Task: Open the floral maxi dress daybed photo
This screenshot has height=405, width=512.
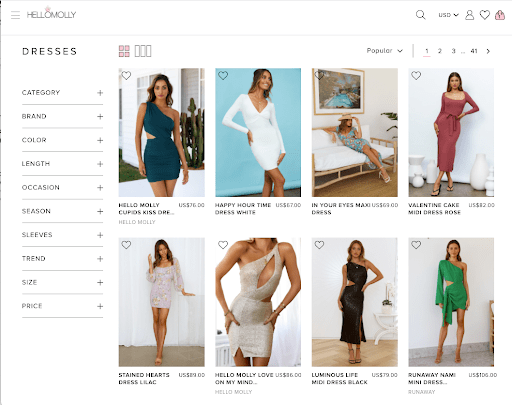Action: pyautogui.click(x=355, y=132)
